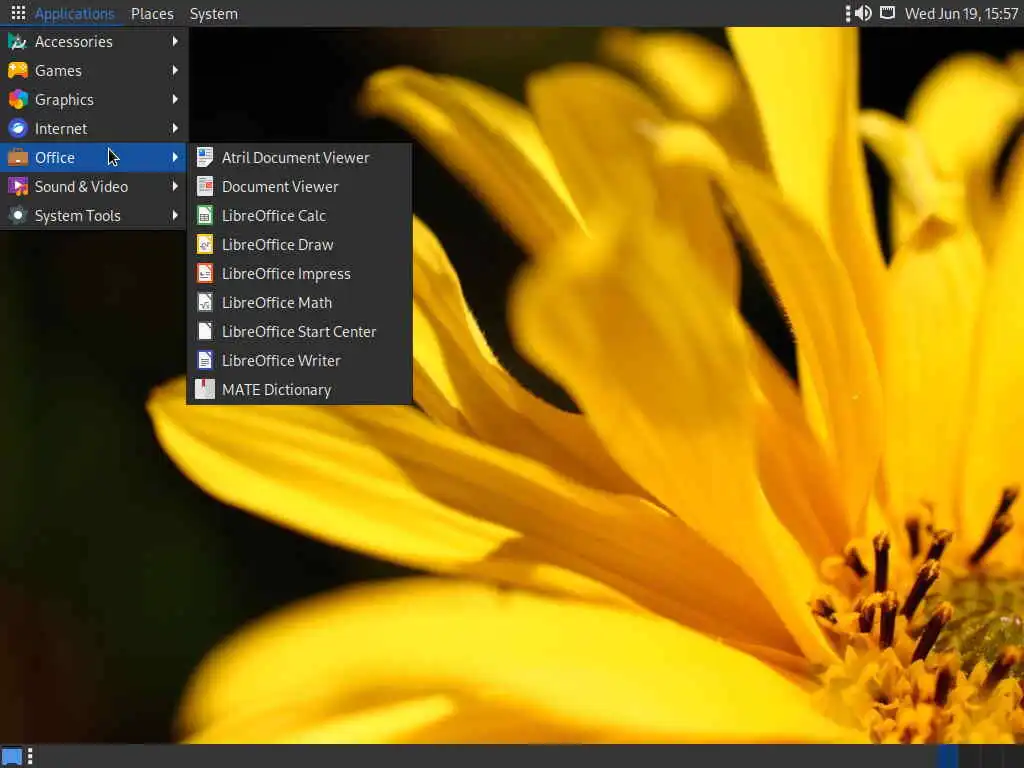The height and width of the screenshot is (768, 1024).
Task: Expand the arrow next to System Tools
Action: [x=175, y=215]
